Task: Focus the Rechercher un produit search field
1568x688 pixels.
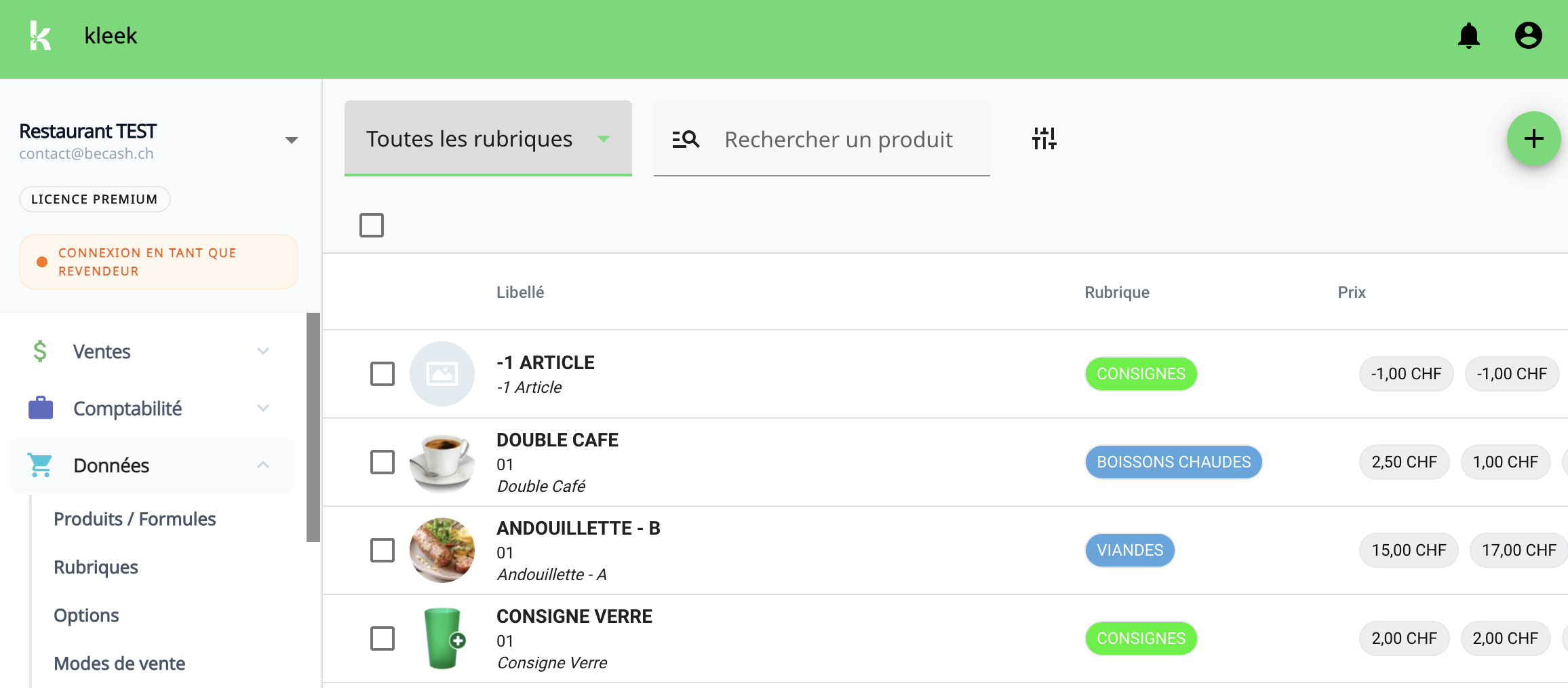Action: (838, 139)
